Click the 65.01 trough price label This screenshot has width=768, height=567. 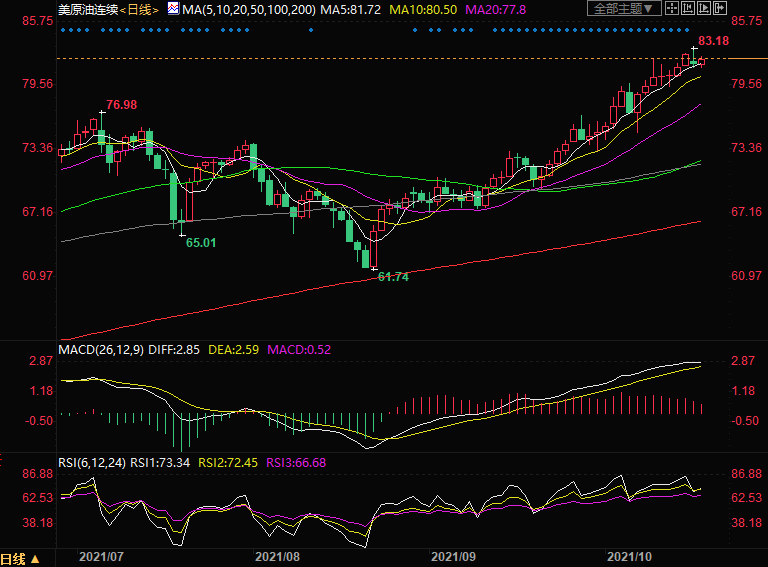tap(201, 242)
